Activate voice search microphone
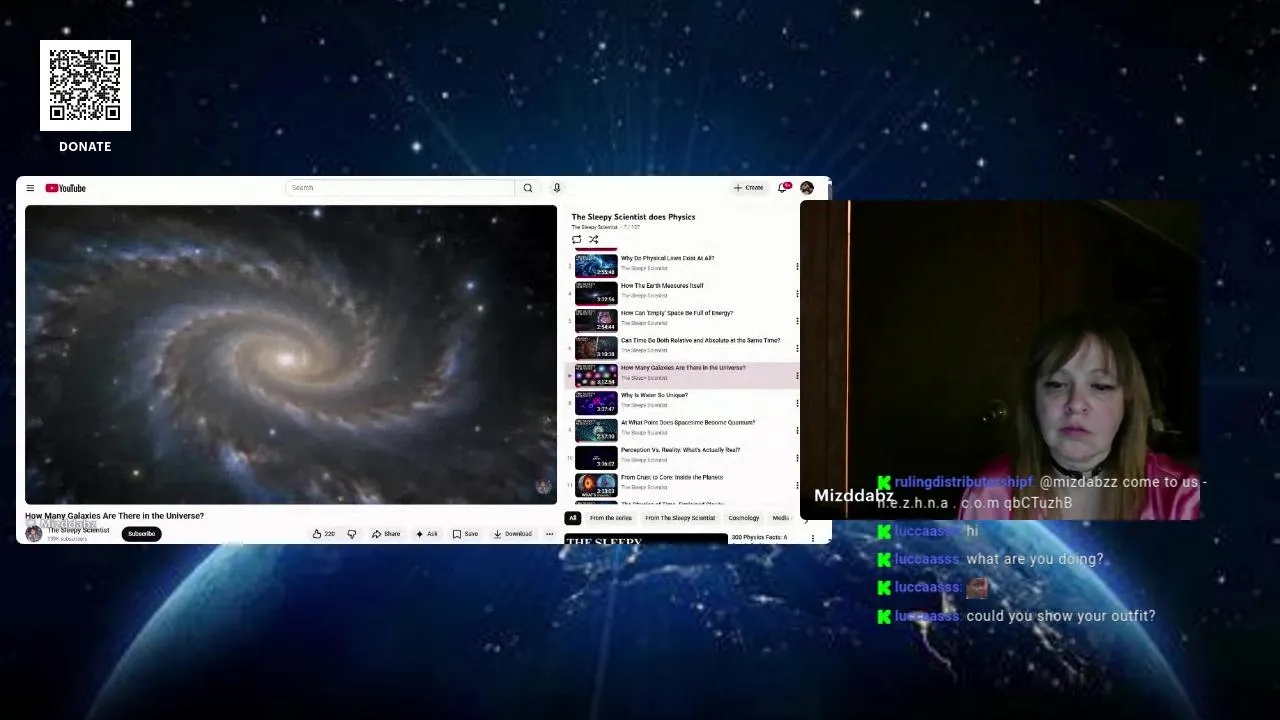The height and width of the screenshot is (720, 1280). point(557,188)
